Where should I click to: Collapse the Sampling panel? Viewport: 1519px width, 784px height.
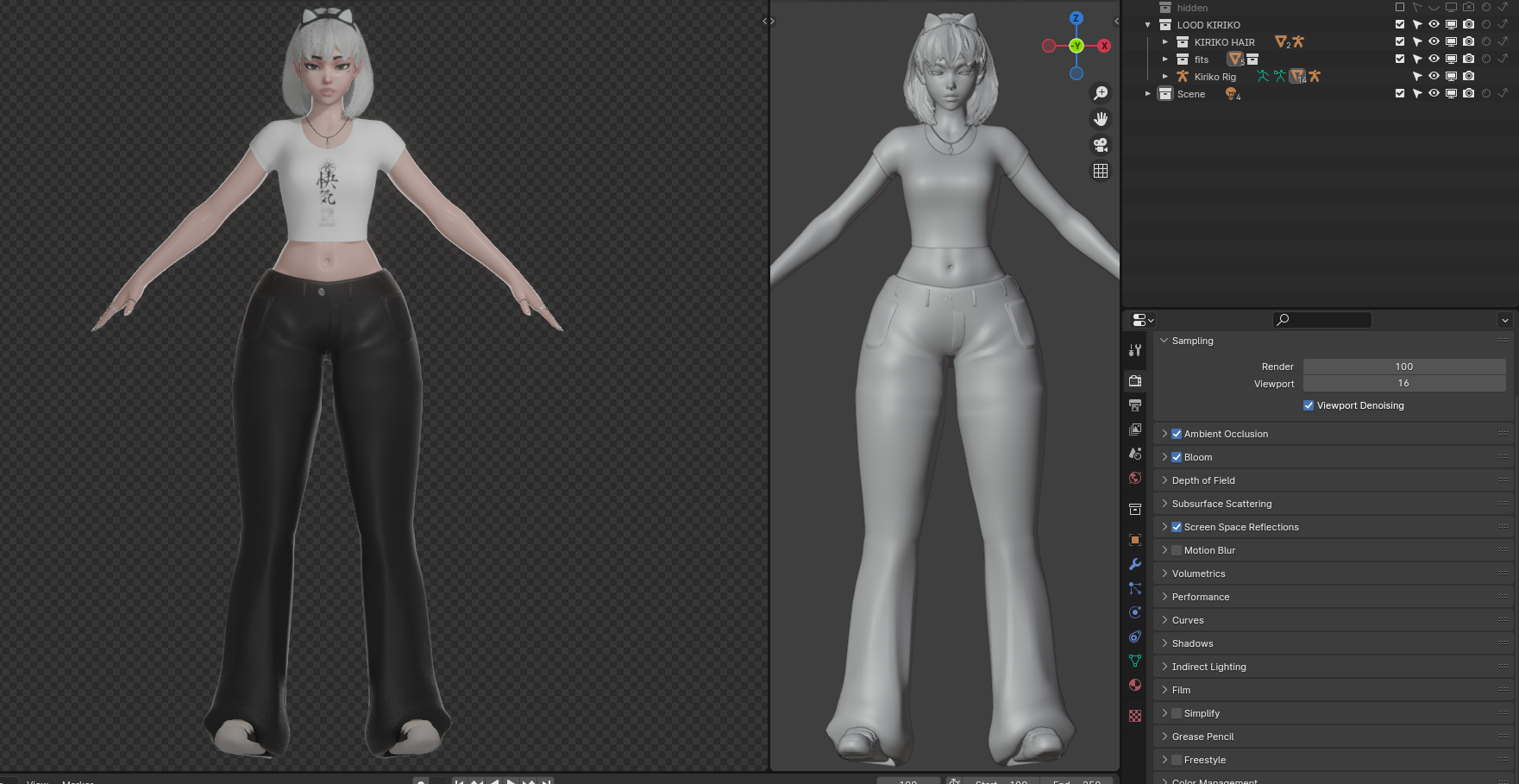(x=1164, y=341)
